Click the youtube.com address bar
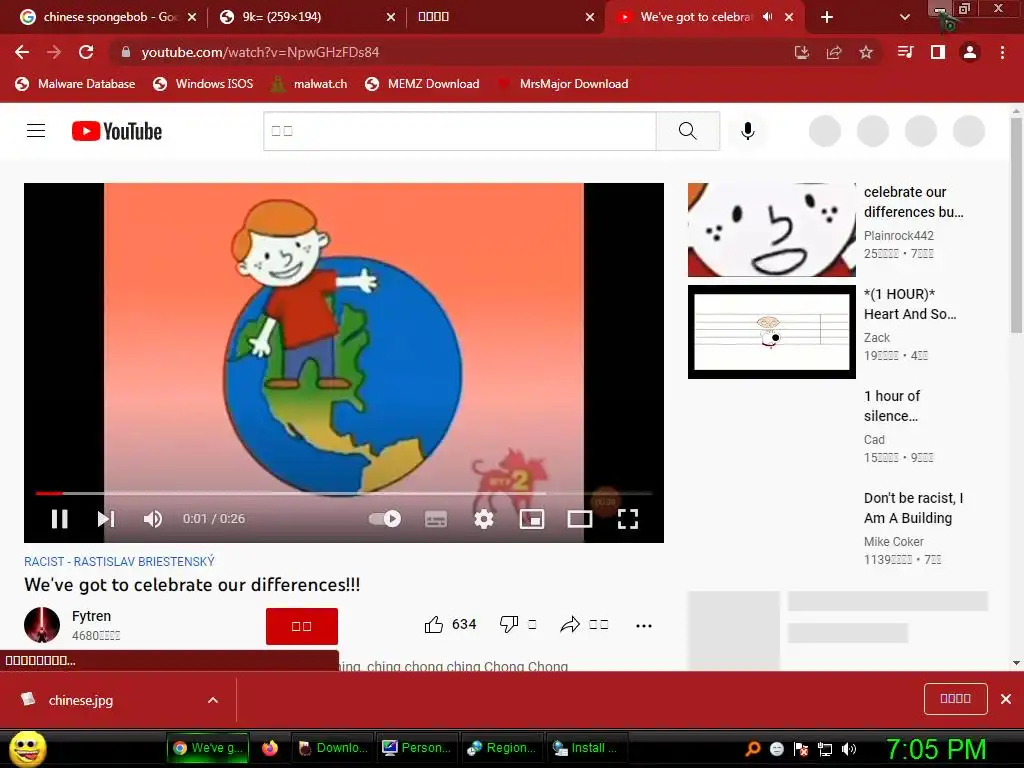 click(x=451, y=52)
